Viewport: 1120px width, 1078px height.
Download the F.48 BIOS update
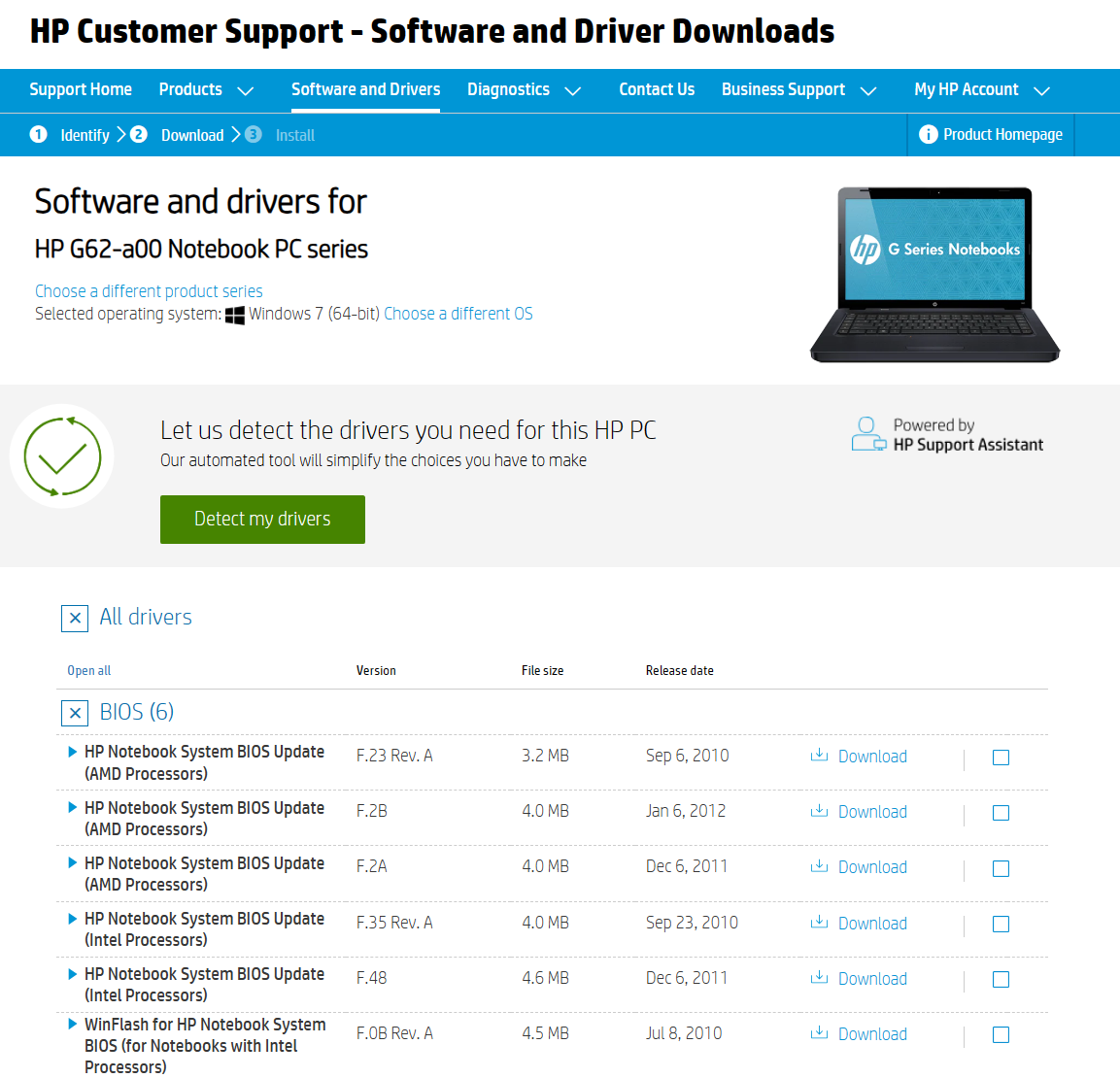[872, 979]
